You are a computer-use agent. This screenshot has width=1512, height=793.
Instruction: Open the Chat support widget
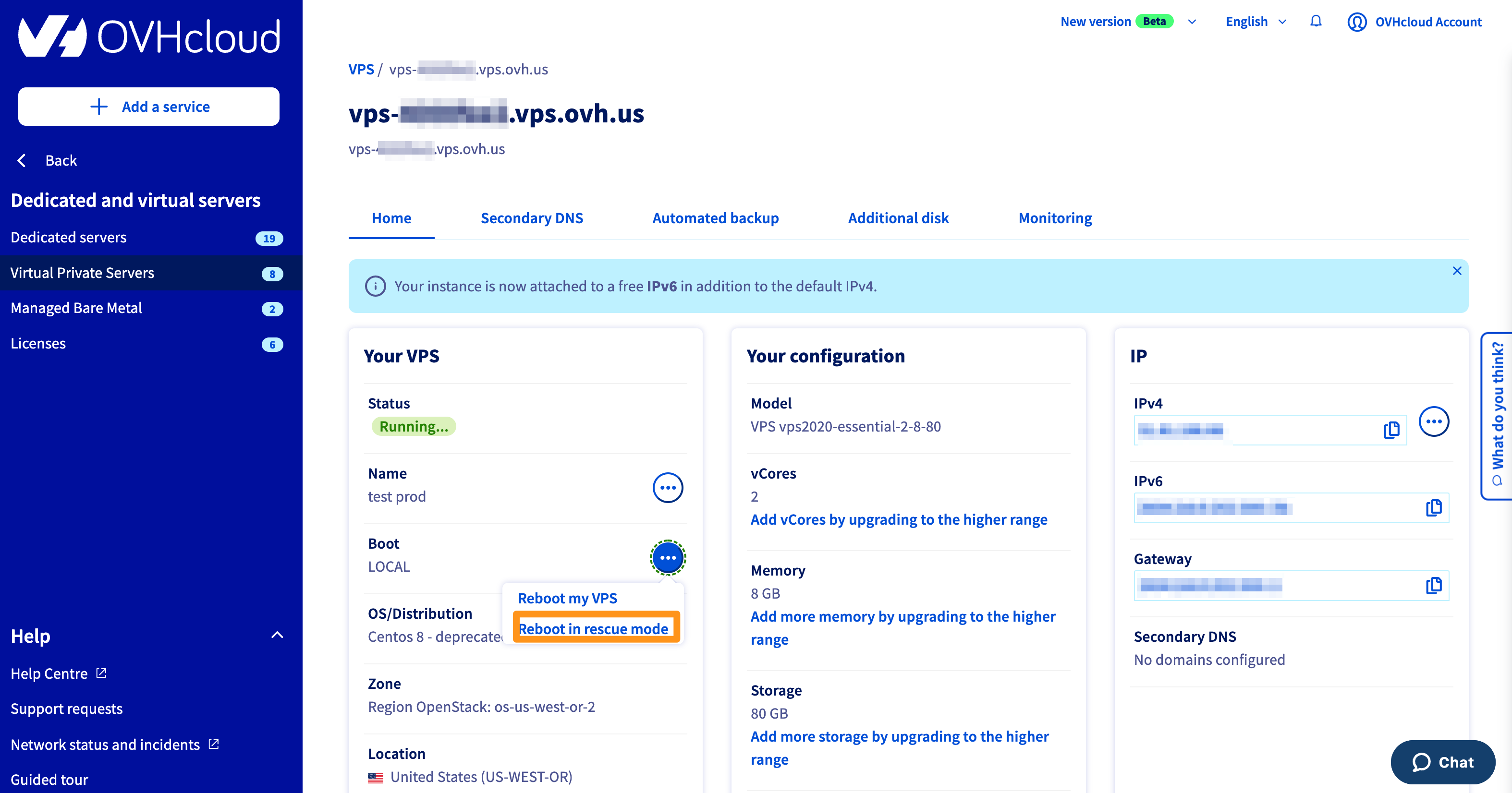coord(1442,762)
